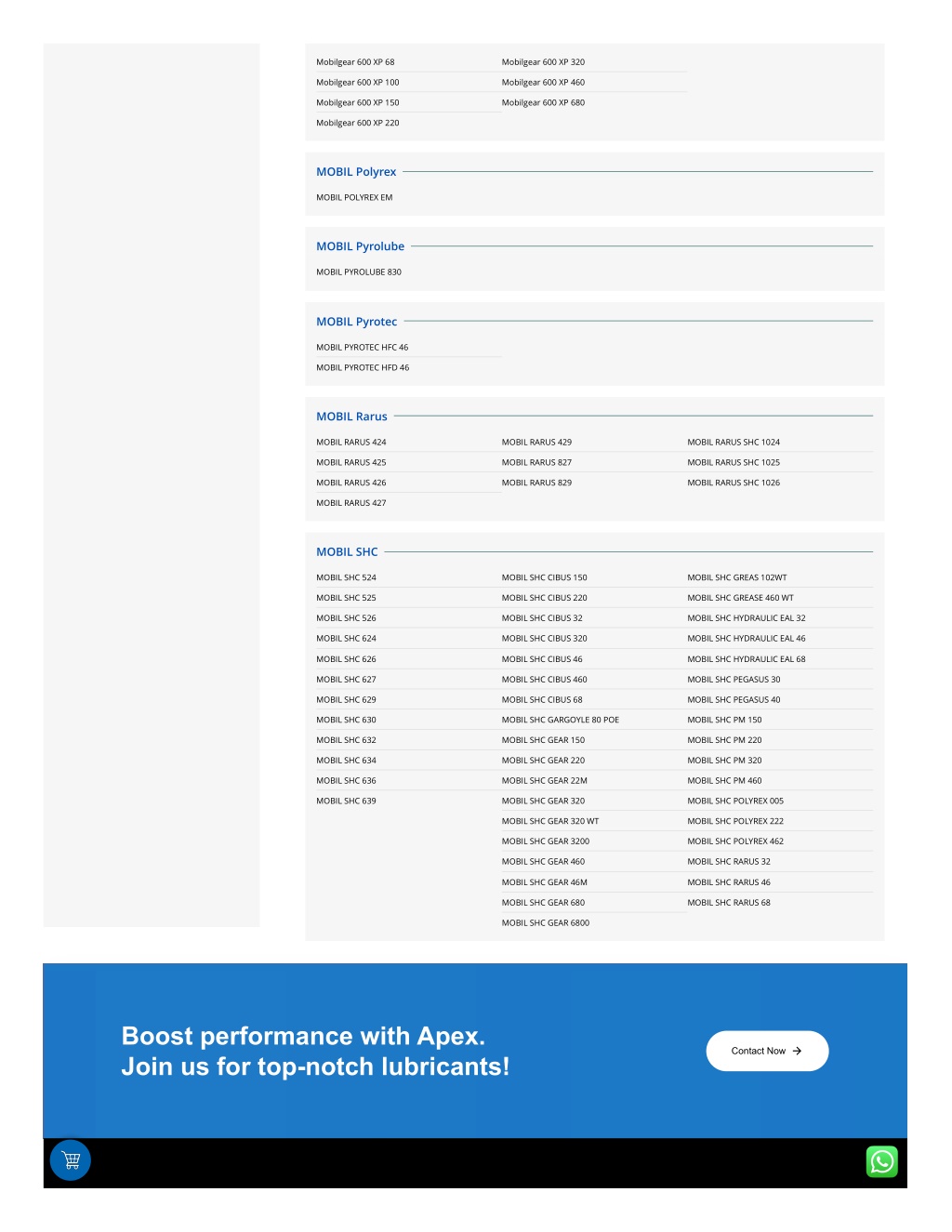Image resolution: width=952 pixels, height=1232 pixels.
Task: Click MOBIL SHC 627 entry
Action: (x=346, y=680)
